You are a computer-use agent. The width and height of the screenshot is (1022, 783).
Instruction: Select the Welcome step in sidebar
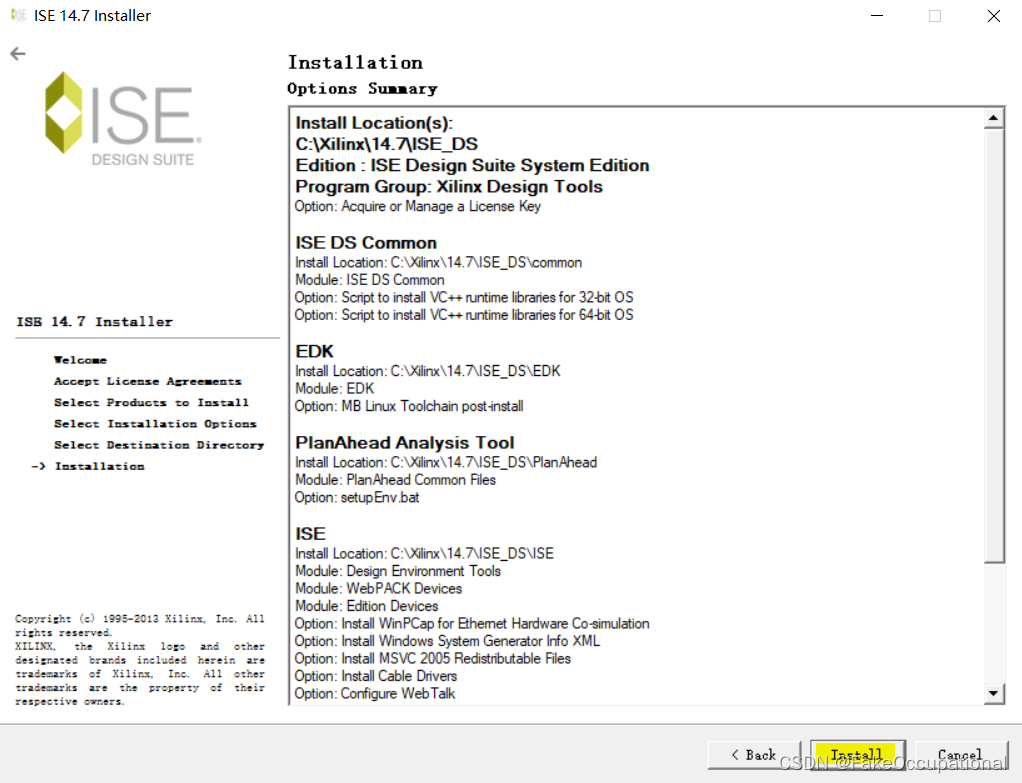[80, 359]
